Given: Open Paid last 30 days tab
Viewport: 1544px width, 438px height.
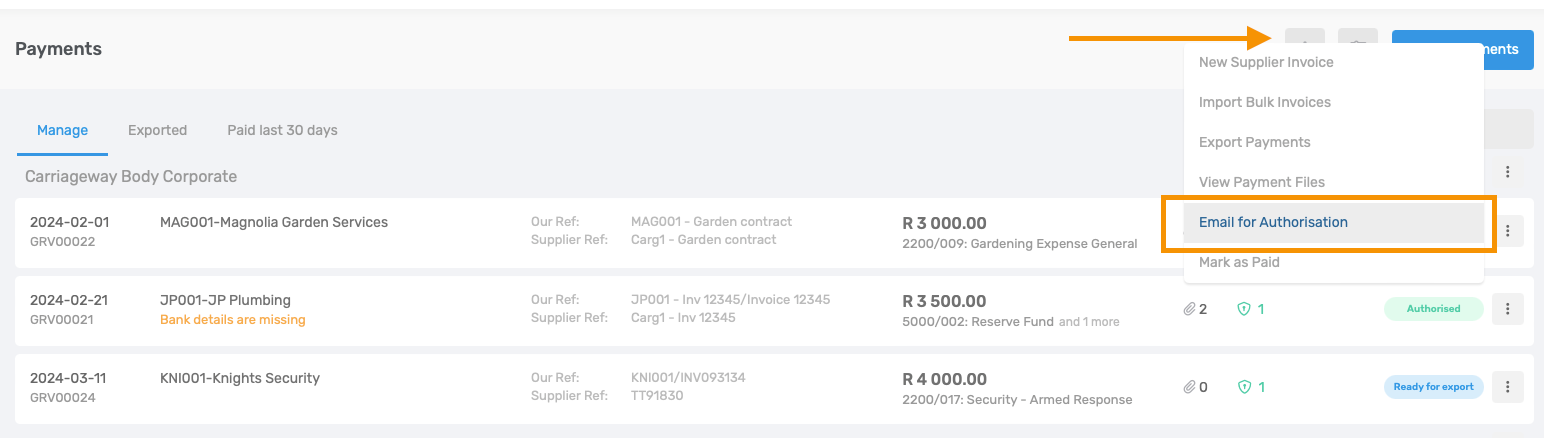Looking at the screenshot, I should 282,130.
